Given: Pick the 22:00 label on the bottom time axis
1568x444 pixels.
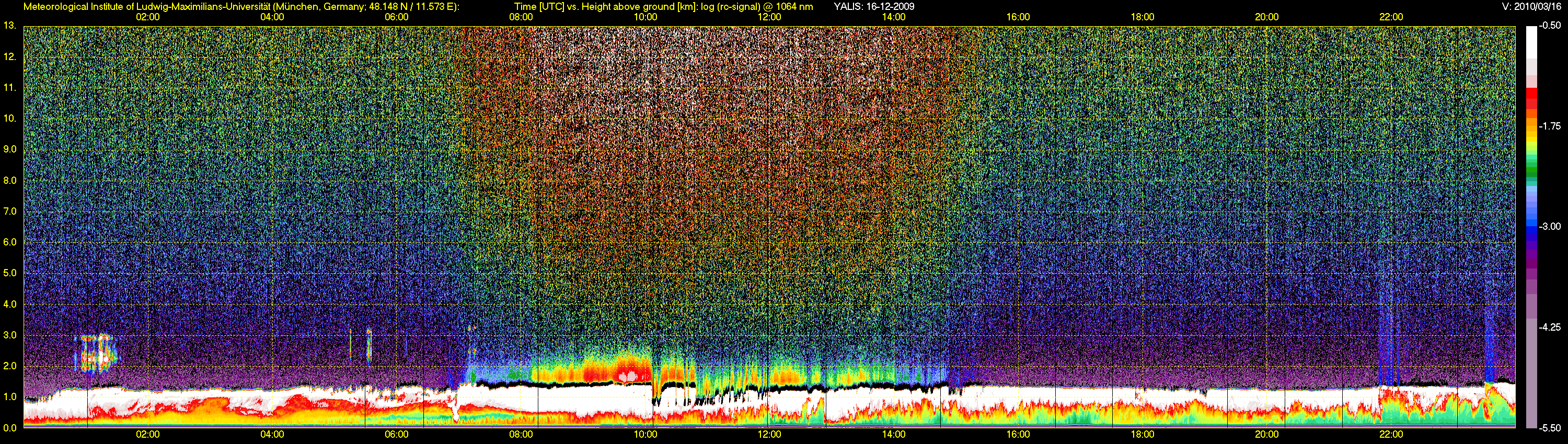Looking at the screenshot, I should coord(1391,434).
